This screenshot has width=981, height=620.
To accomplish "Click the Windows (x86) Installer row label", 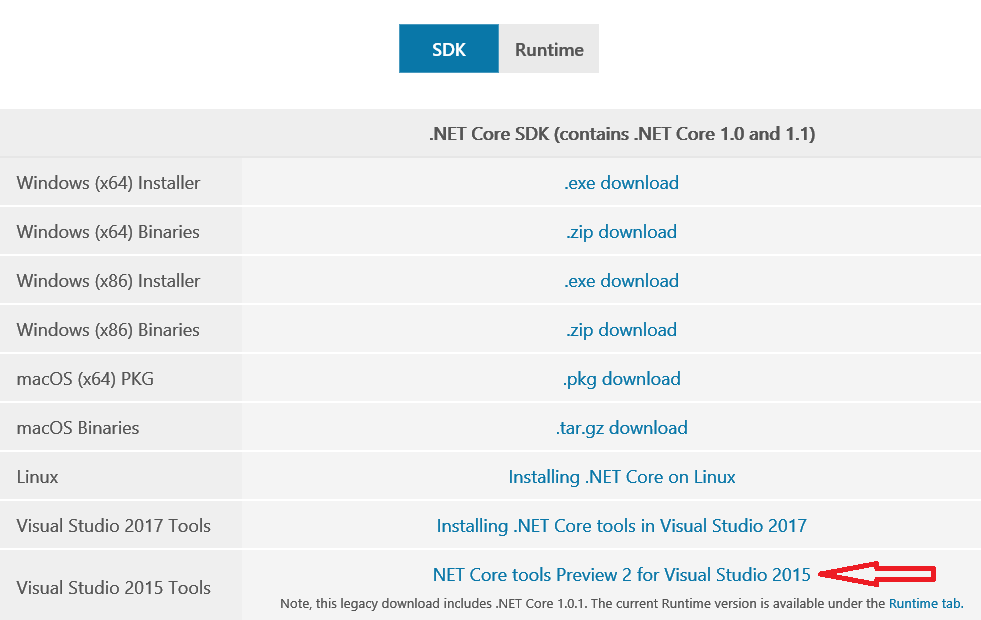I will pyautogui.click(x=108, y=281).
